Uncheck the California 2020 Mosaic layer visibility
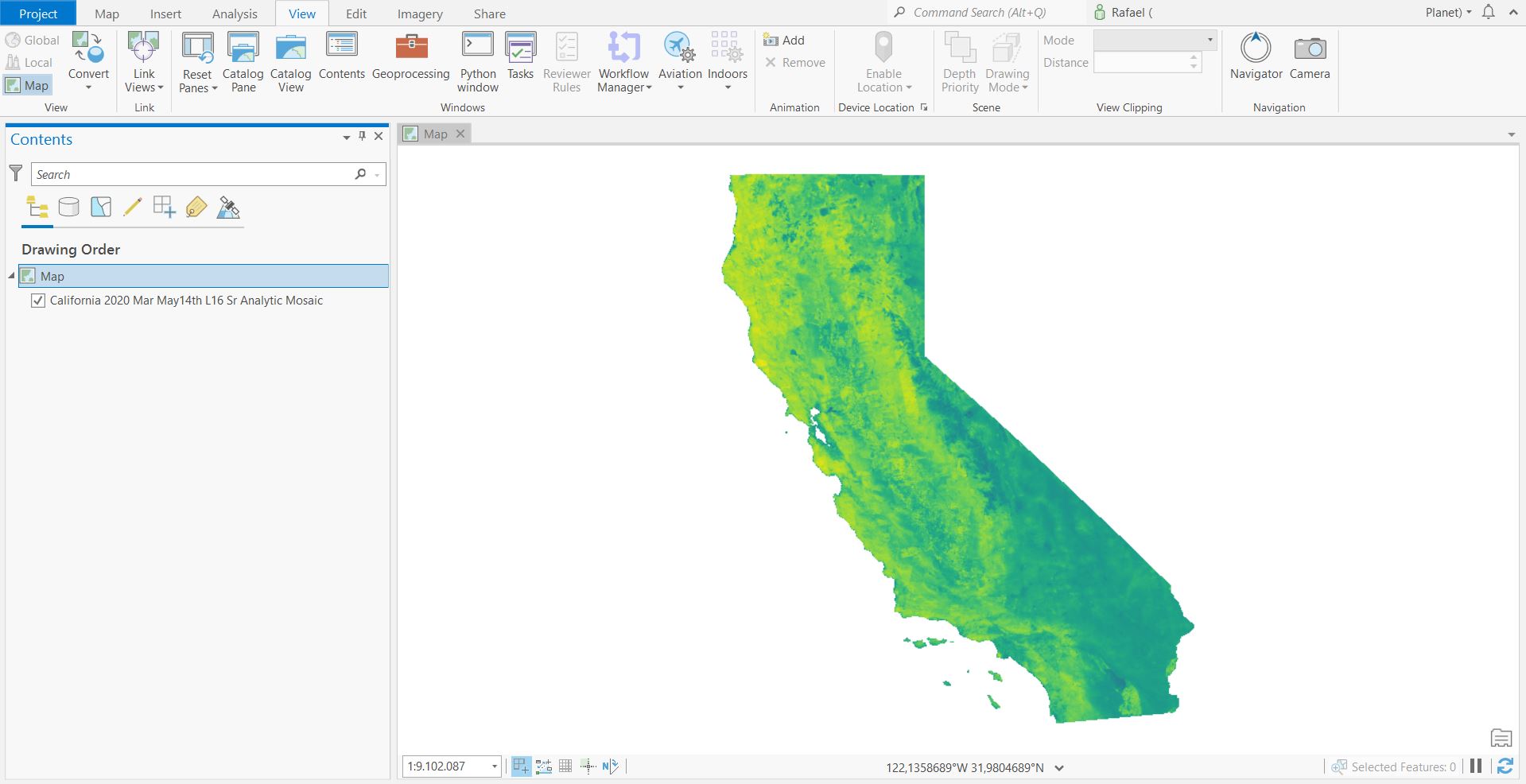 [37, 301]
